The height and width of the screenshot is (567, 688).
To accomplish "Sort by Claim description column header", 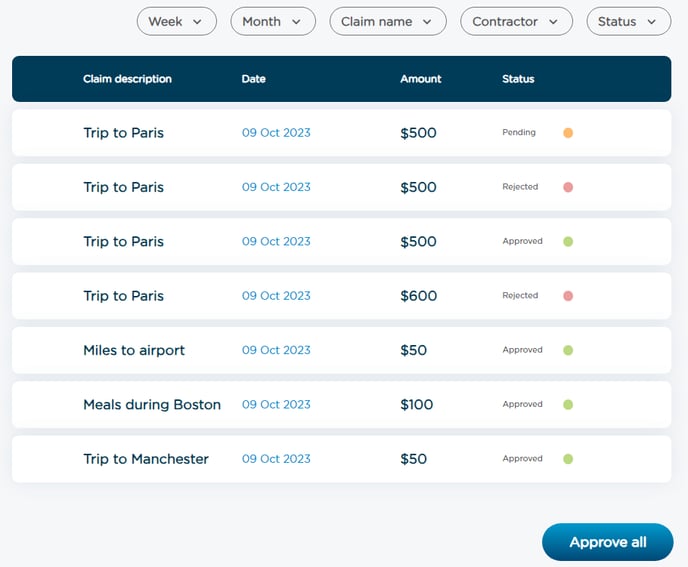I will tap(127, 79).
